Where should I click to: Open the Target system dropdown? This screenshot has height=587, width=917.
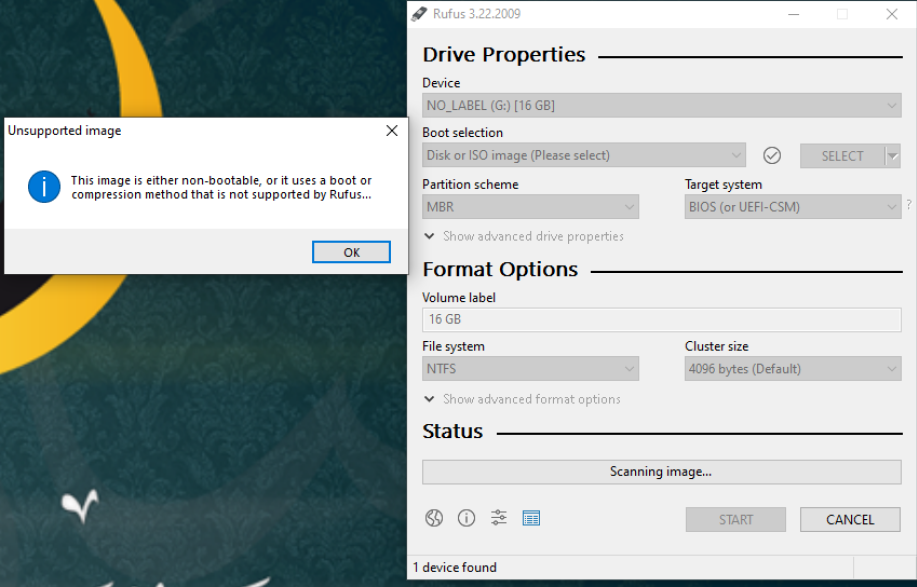[x=792, y=207]
